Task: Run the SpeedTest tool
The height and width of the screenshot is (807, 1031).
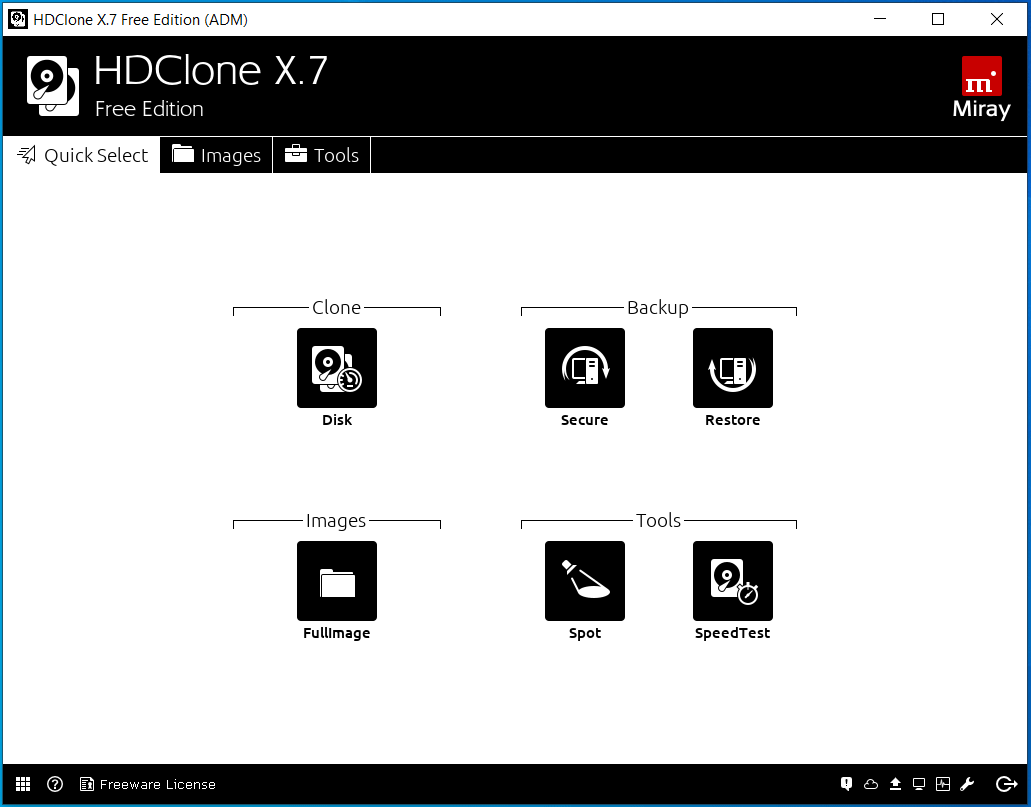Action: click(x=732, y=581)
